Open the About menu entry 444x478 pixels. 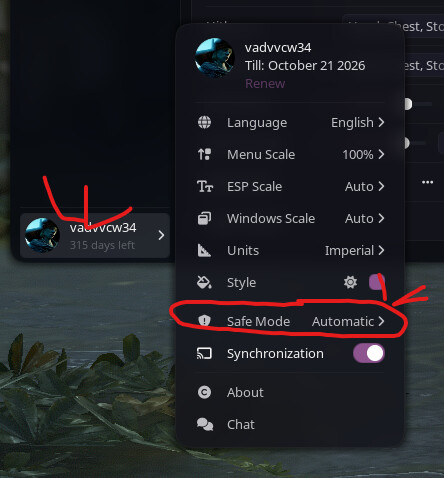click(x=290, y=392)
